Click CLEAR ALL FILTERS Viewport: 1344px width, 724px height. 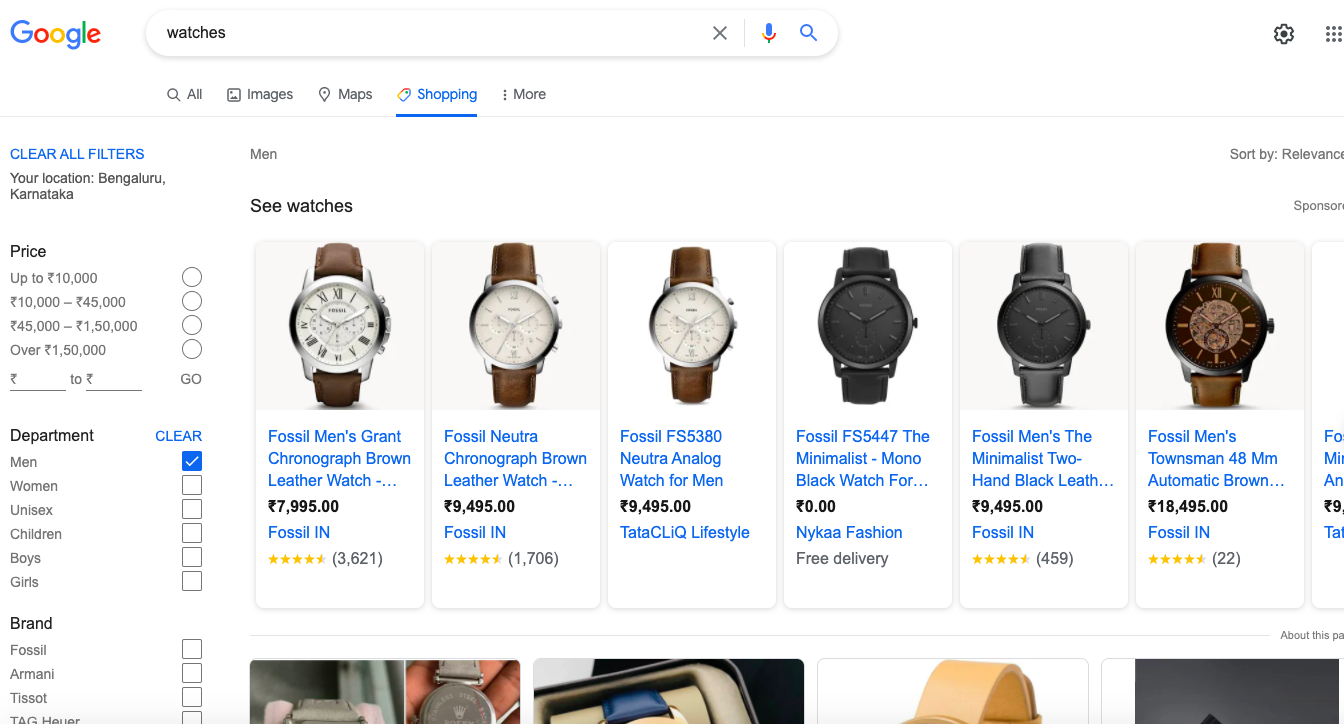(x=77, y=154)
